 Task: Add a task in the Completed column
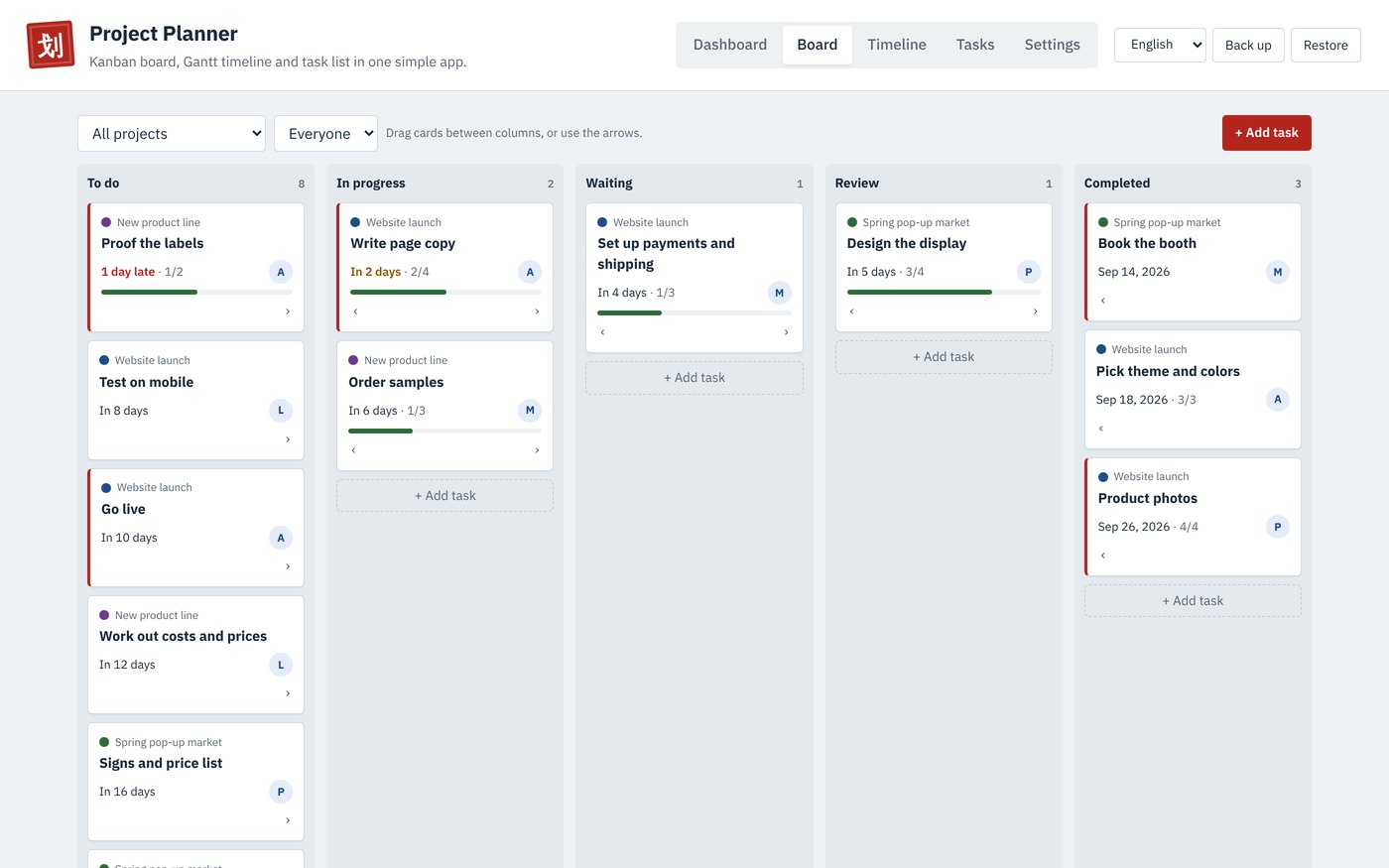click(x=1193, y=601)
